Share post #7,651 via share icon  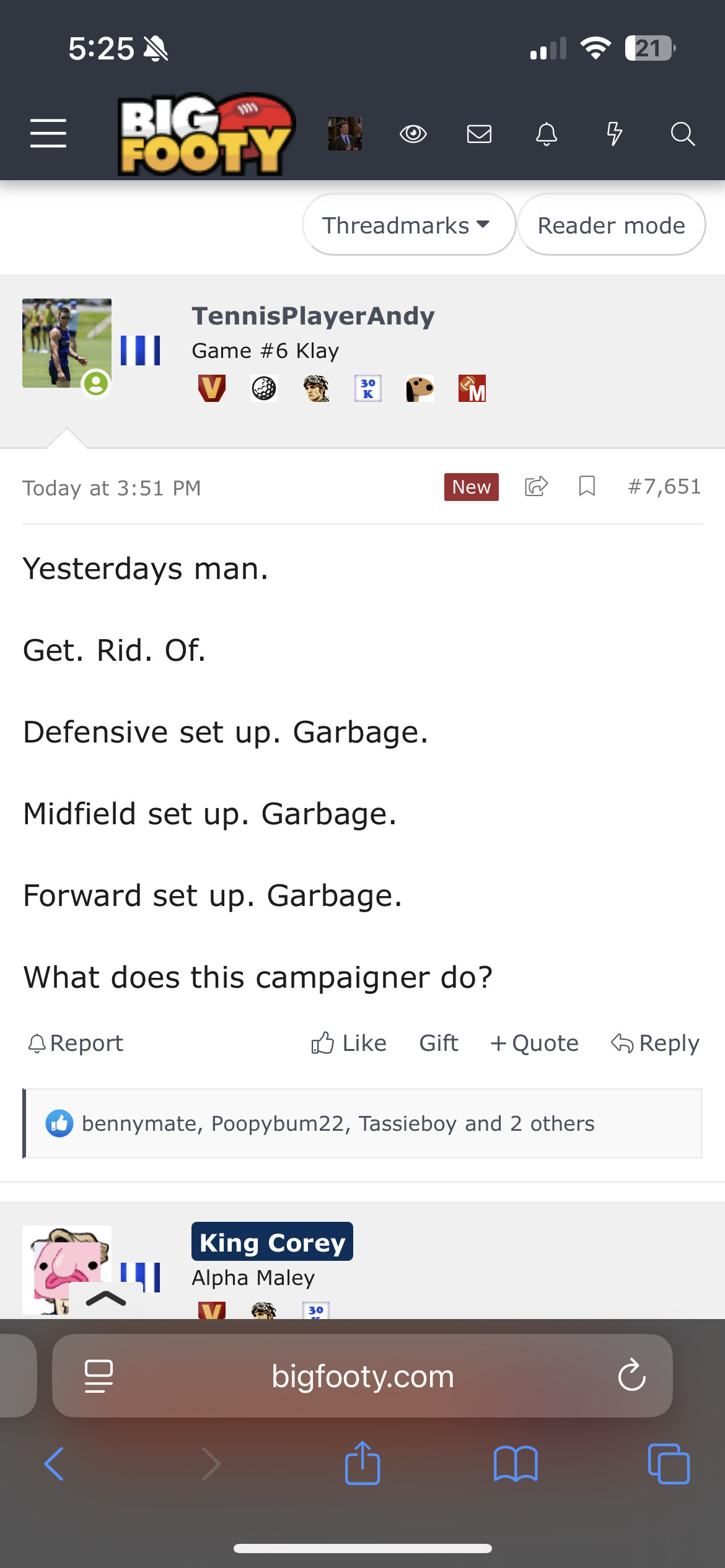pos(536,487)
